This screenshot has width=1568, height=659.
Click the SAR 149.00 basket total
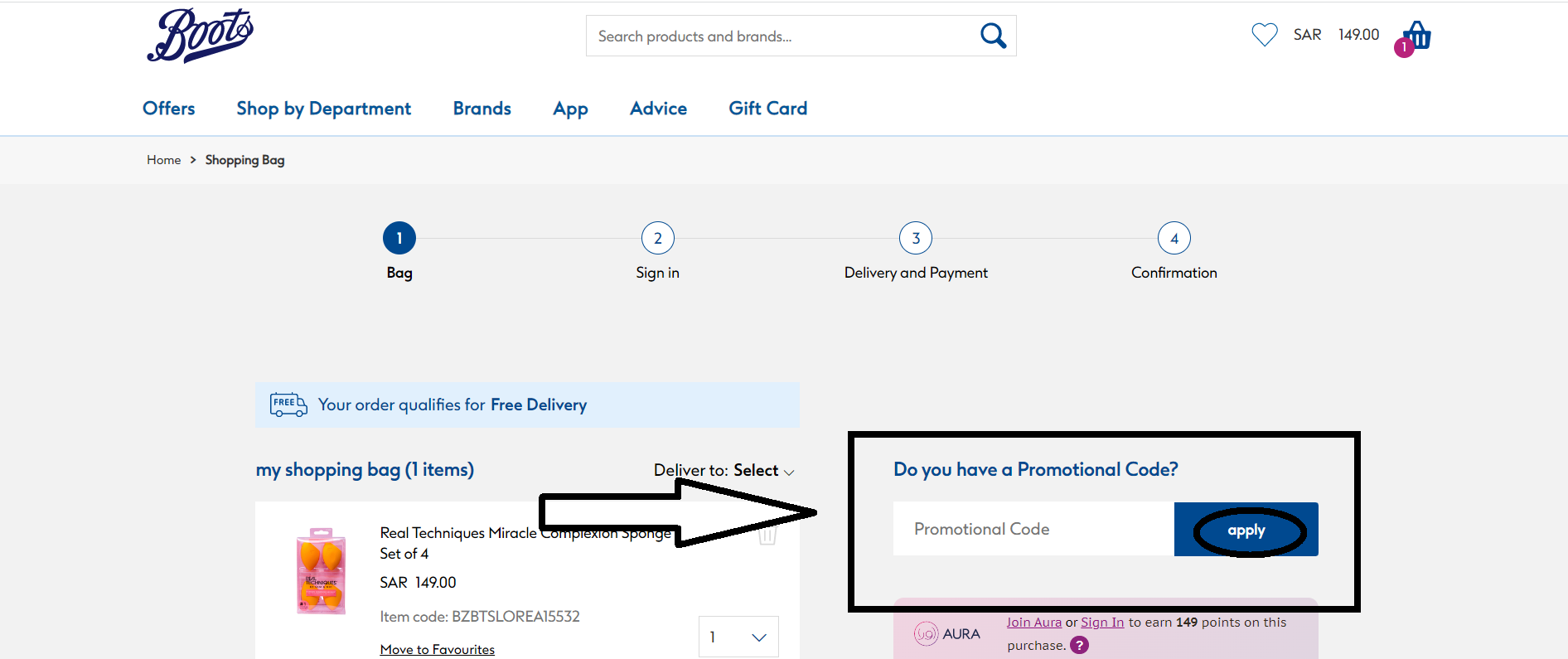click(1337, 35)
